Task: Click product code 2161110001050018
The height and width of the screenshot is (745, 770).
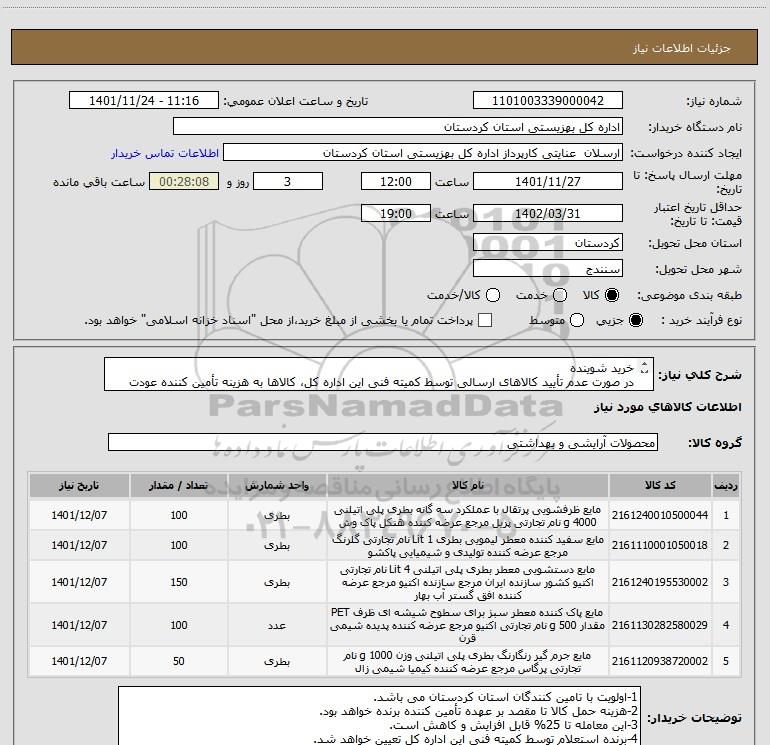Action: pos(660,545)
